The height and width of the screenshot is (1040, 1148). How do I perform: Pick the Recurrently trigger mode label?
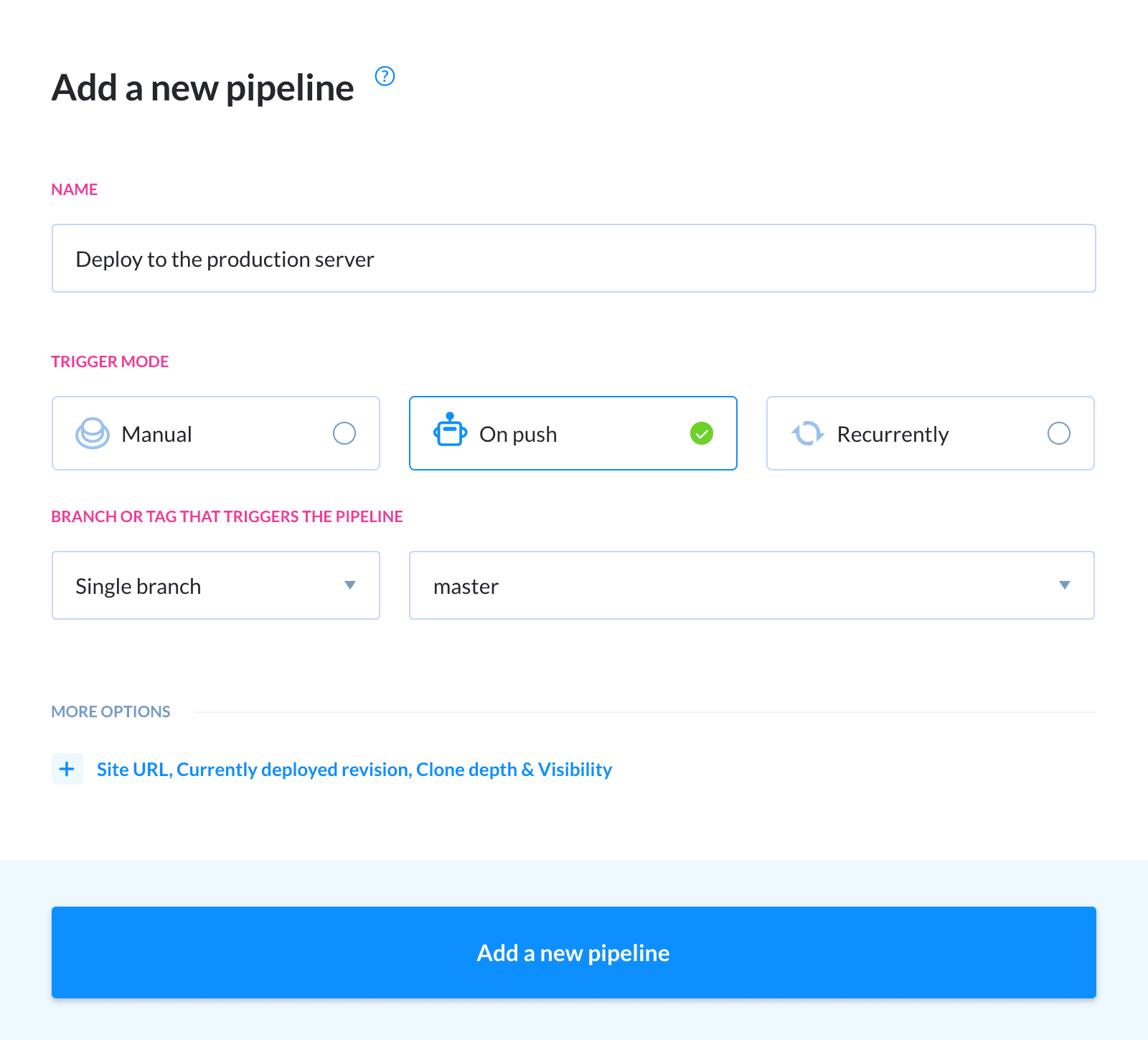(x=893, y=435)
